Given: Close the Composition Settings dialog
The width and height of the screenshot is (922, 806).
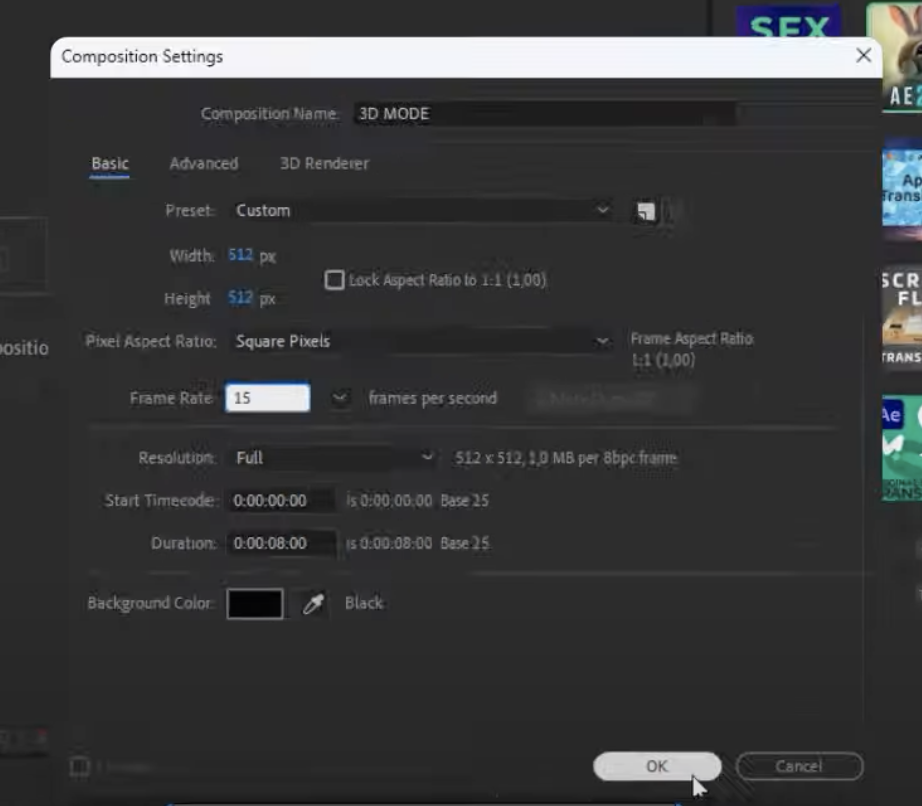Looking at the screenshot, I should point(863,55).
